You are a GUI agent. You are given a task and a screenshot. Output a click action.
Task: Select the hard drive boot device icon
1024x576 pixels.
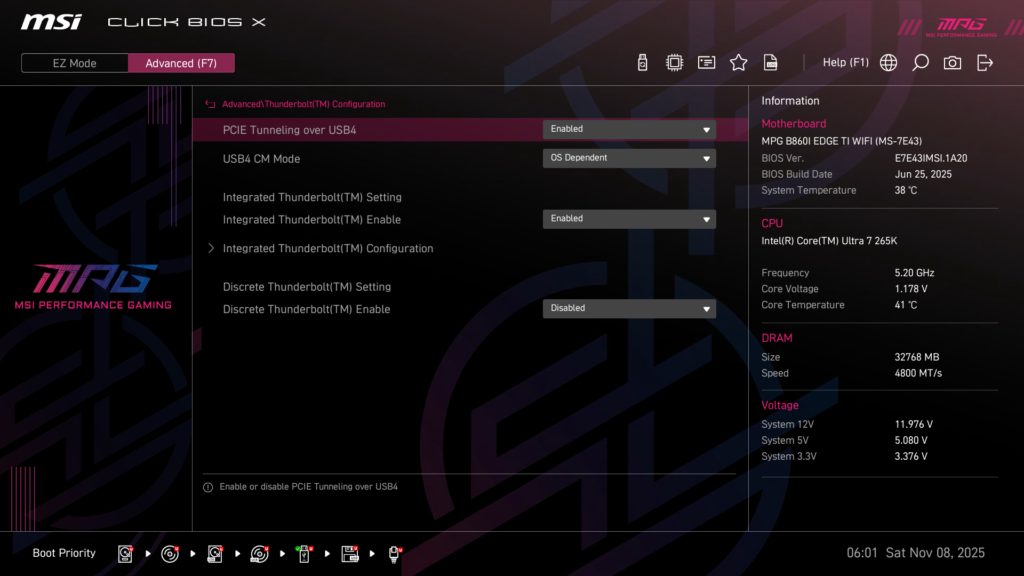point(125,552)
